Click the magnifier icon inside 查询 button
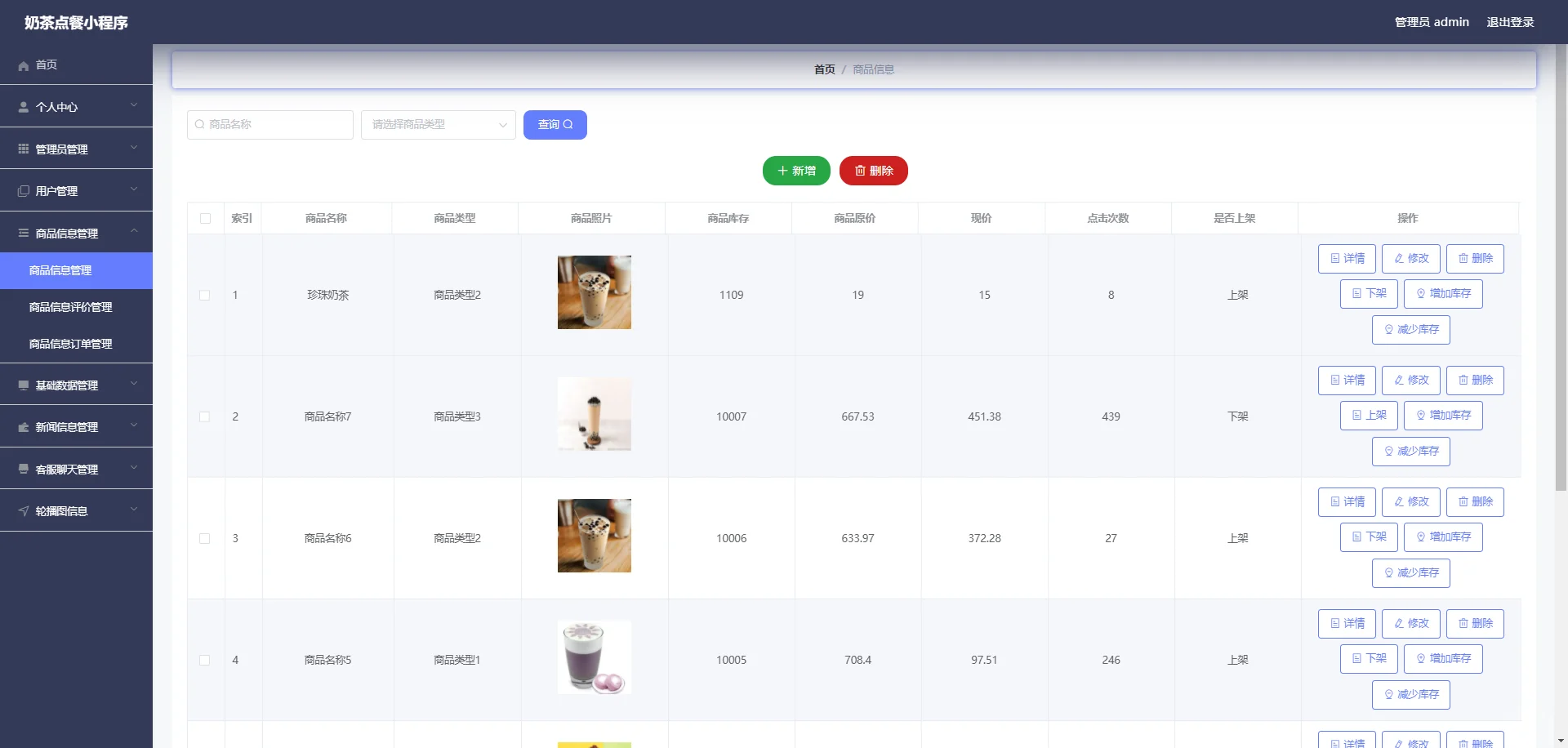Image resolution: width=1568 pixels, height=748 pixels. pyautogui.click(x=568, y=124)
